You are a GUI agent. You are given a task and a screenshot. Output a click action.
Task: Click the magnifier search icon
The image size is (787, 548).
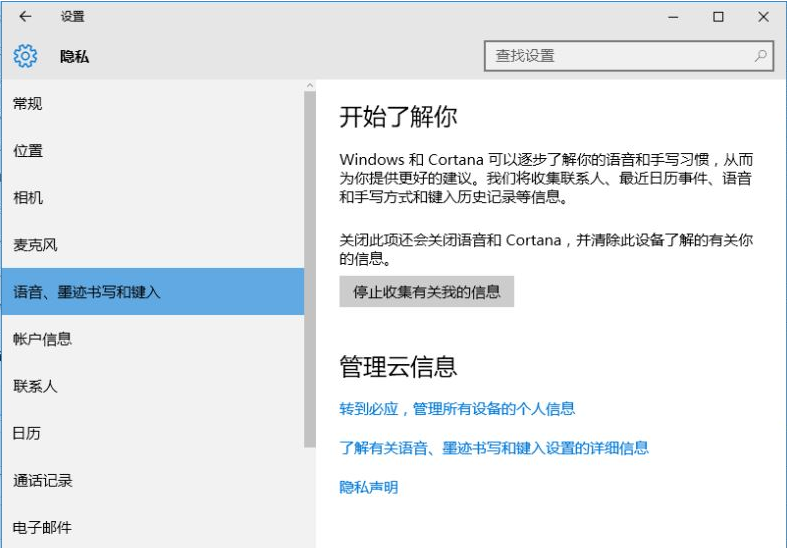[x=761, y=56]
